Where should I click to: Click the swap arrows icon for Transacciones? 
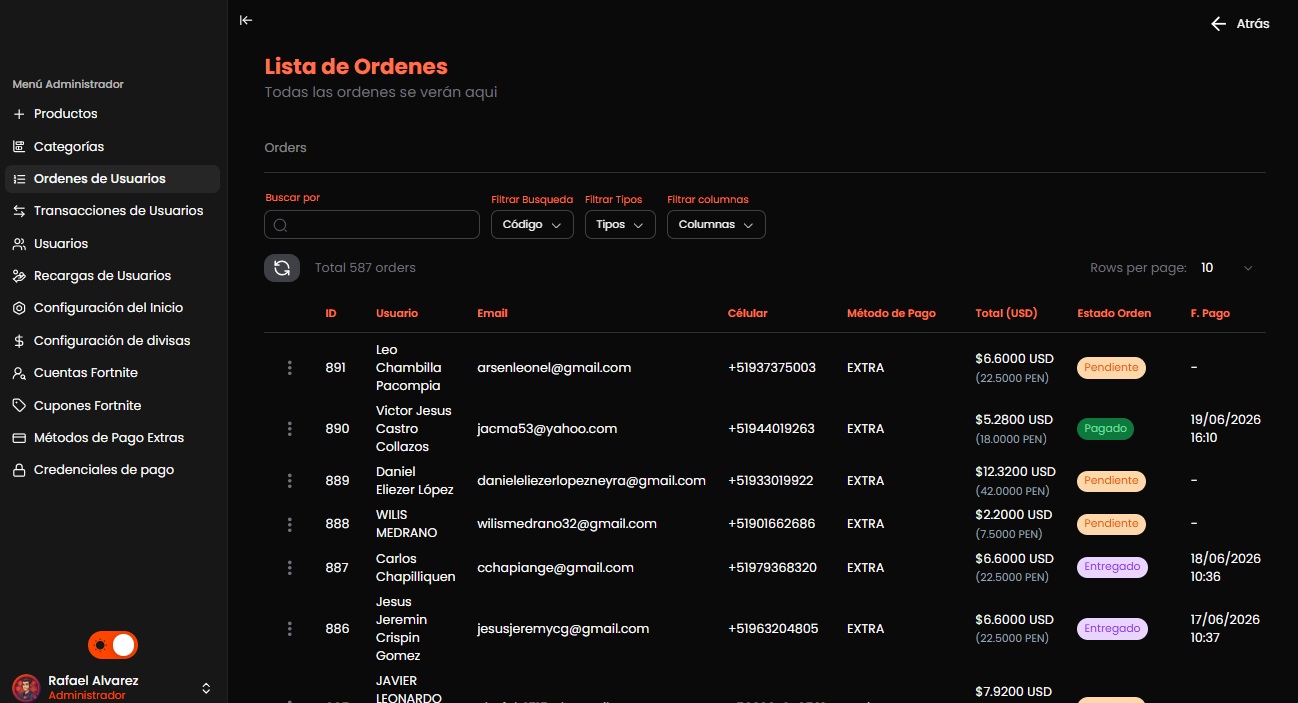19,211
